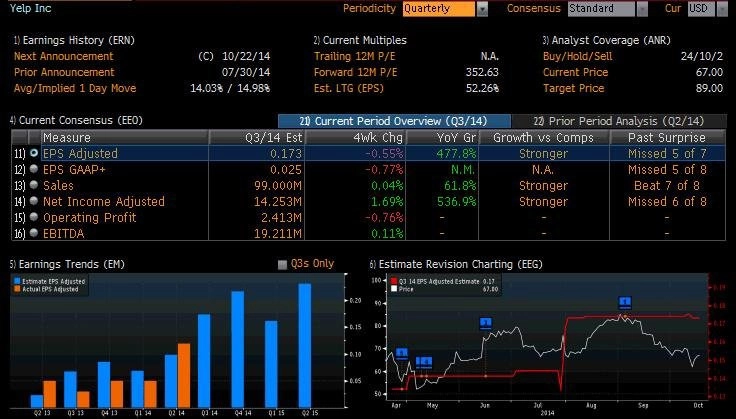Viewport: 736px width, 419px height.
Task: Select the EPS Adjusted radio button
Action: pyautogui.click(x=34, y=153)
